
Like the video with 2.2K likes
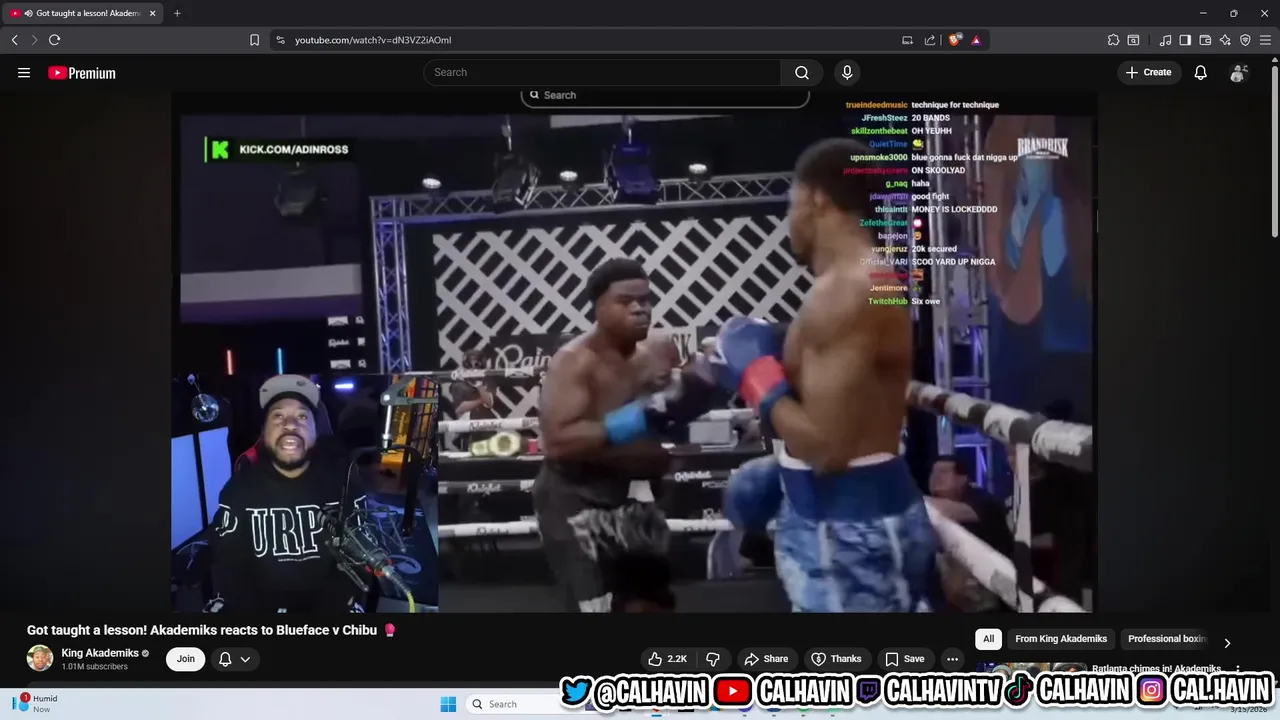pos(667,659)
